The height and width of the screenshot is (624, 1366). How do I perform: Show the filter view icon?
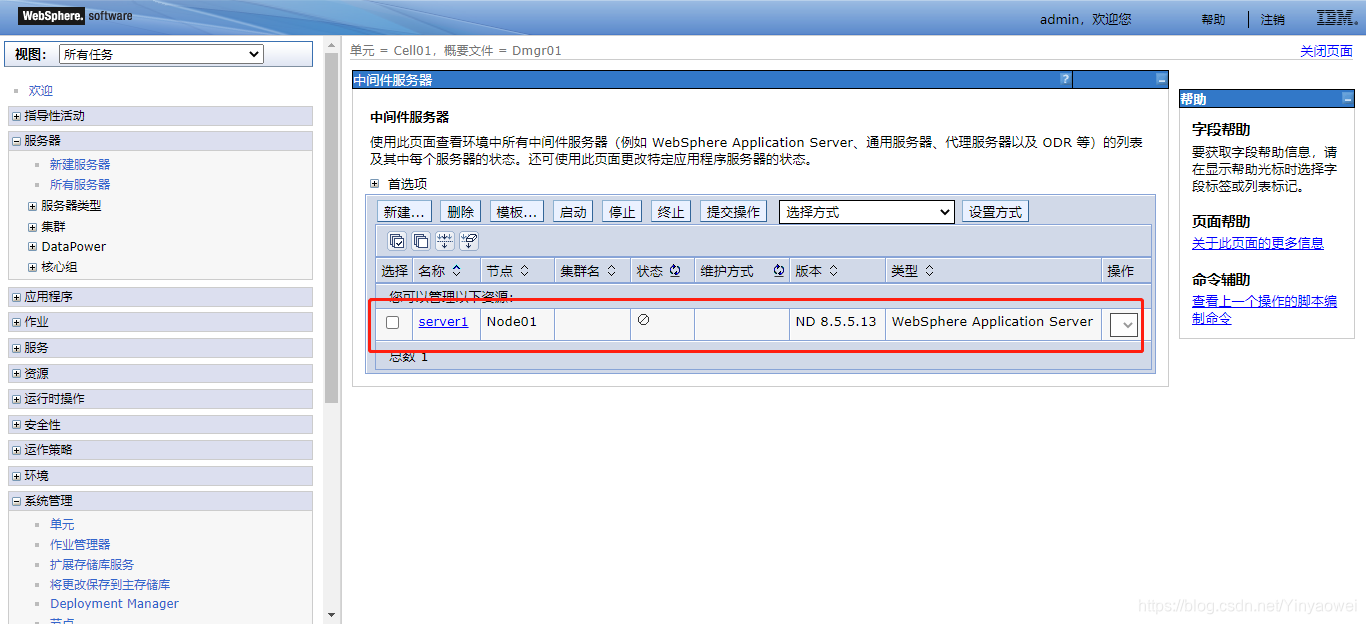coord(445,241)
